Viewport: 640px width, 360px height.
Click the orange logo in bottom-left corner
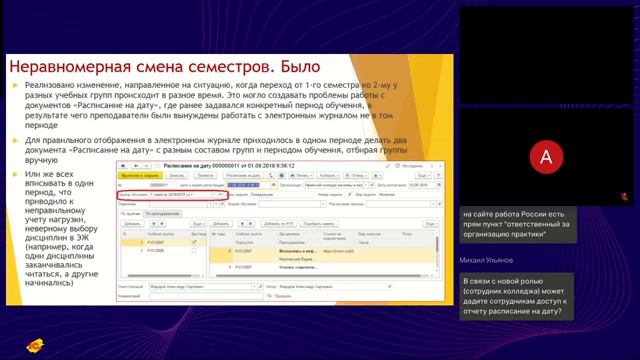[x=35, y=345]
